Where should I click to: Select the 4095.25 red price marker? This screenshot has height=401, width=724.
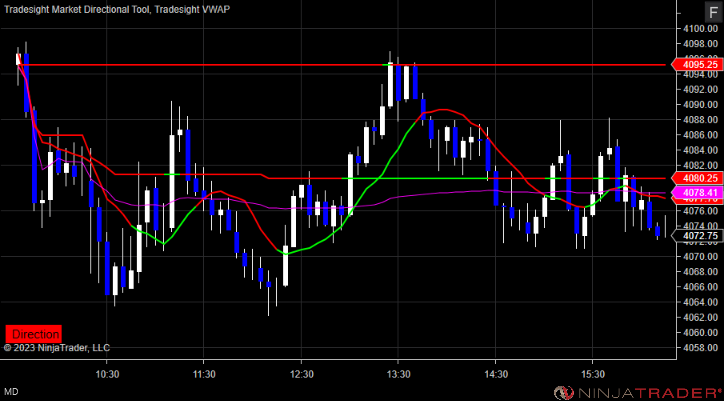tap(697, 65)
